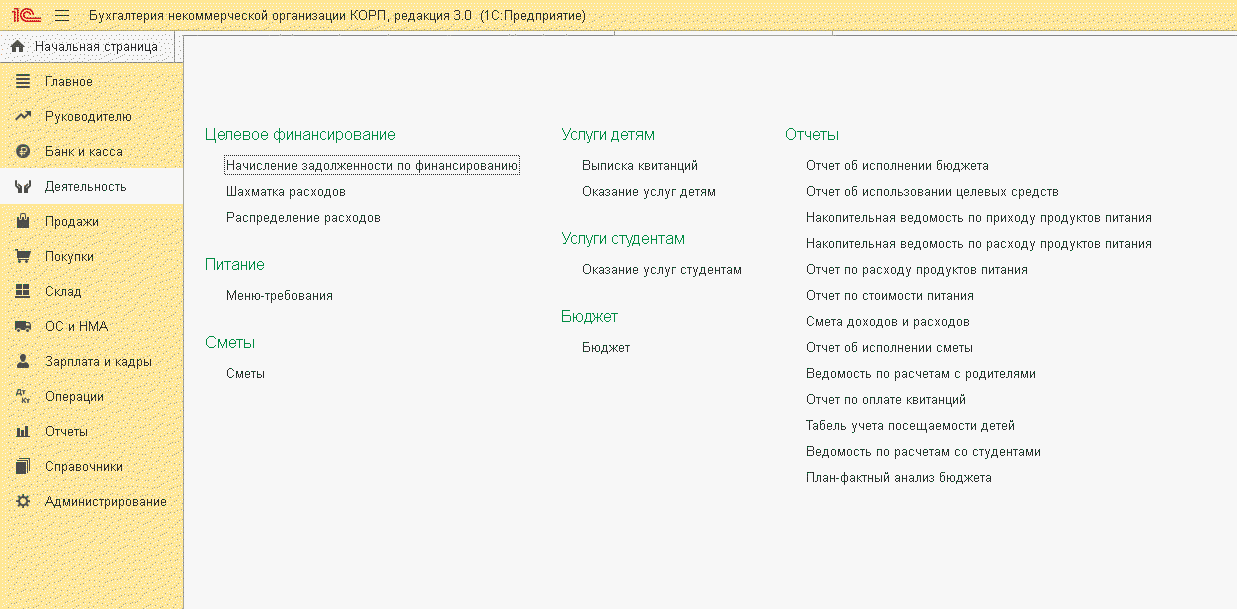Open Начисление задолженности по финансированию
The width and height of the screenshot is (1237, 609).
[x=372, y=165]
